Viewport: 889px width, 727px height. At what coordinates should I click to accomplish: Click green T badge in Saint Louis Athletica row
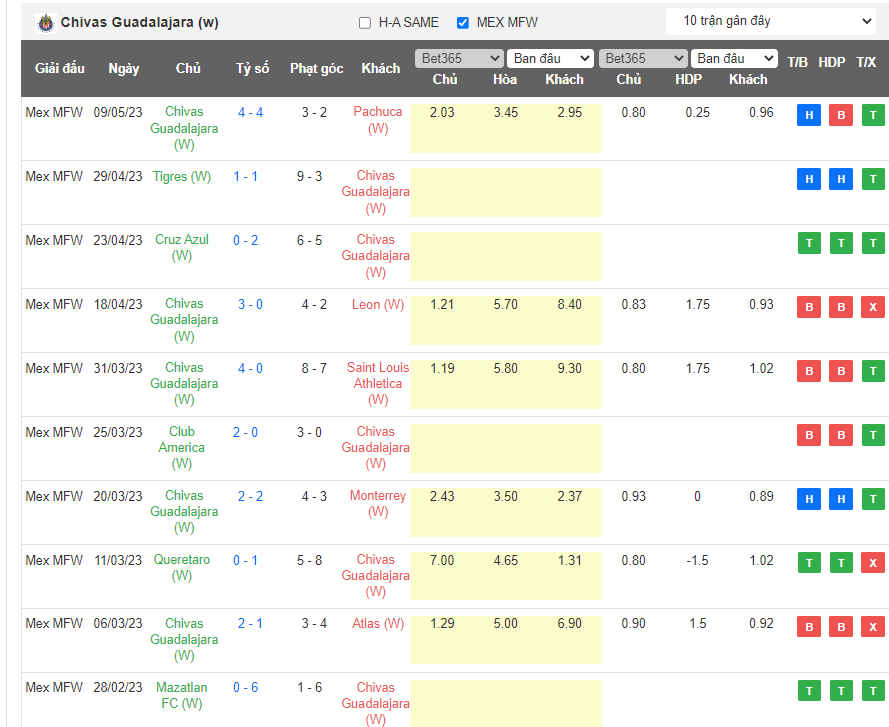coord(873,371)
